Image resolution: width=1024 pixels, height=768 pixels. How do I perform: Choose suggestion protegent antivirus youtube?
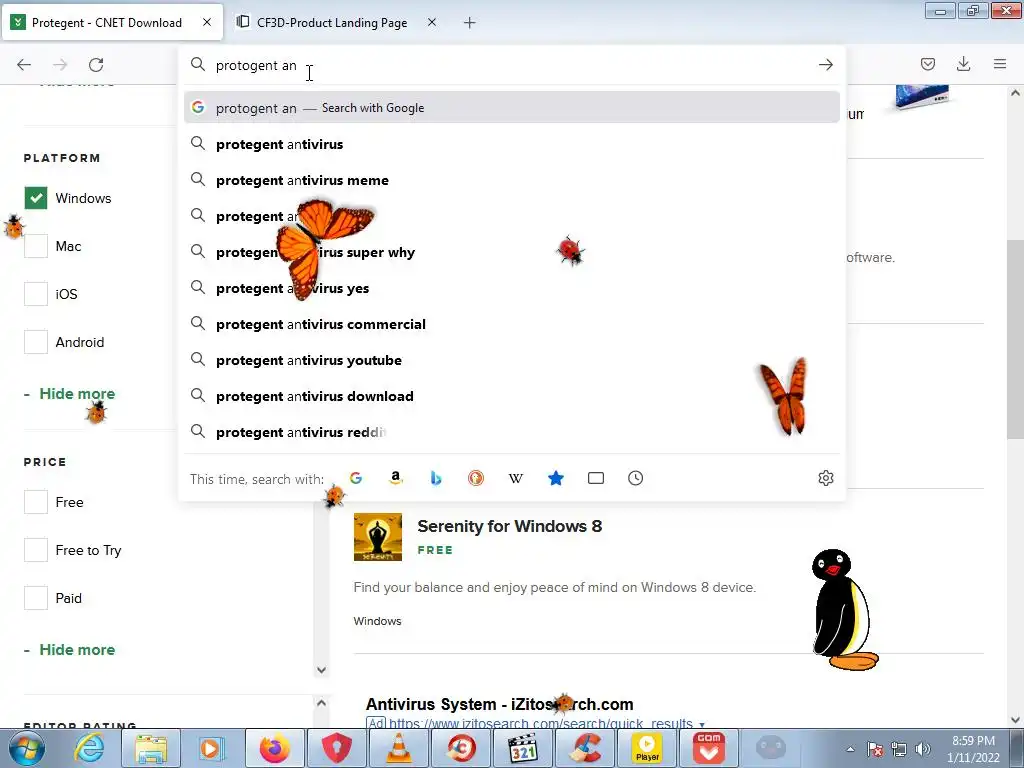[x=511, y=360]
